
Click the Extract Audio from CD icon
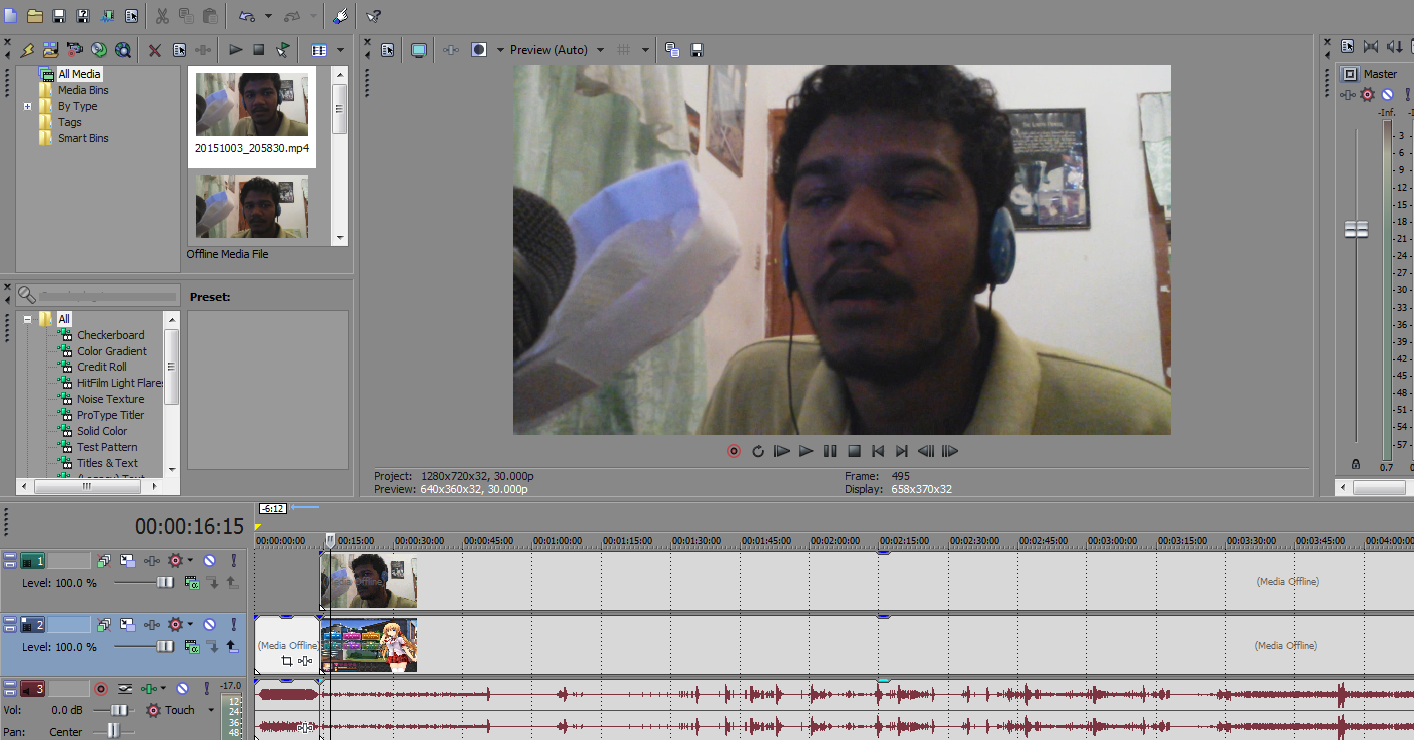click(x=99, y=49)
